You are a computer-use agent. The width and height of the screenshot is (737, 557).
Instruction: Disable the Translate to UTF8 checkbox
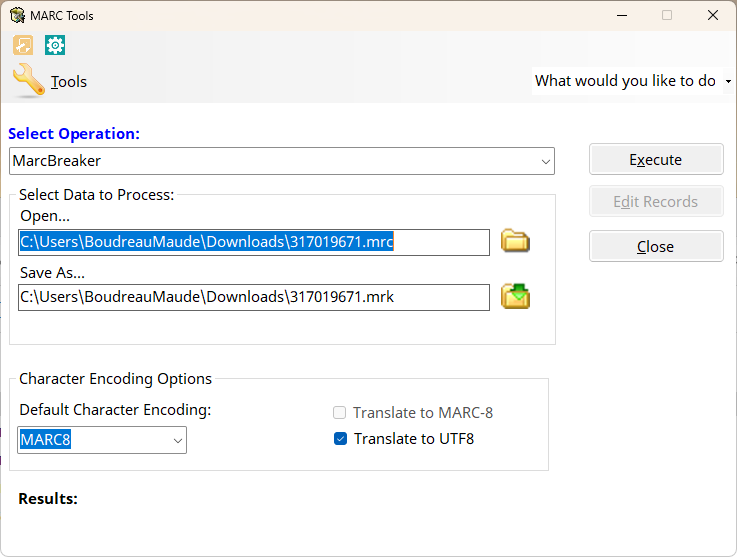(340, 438)
